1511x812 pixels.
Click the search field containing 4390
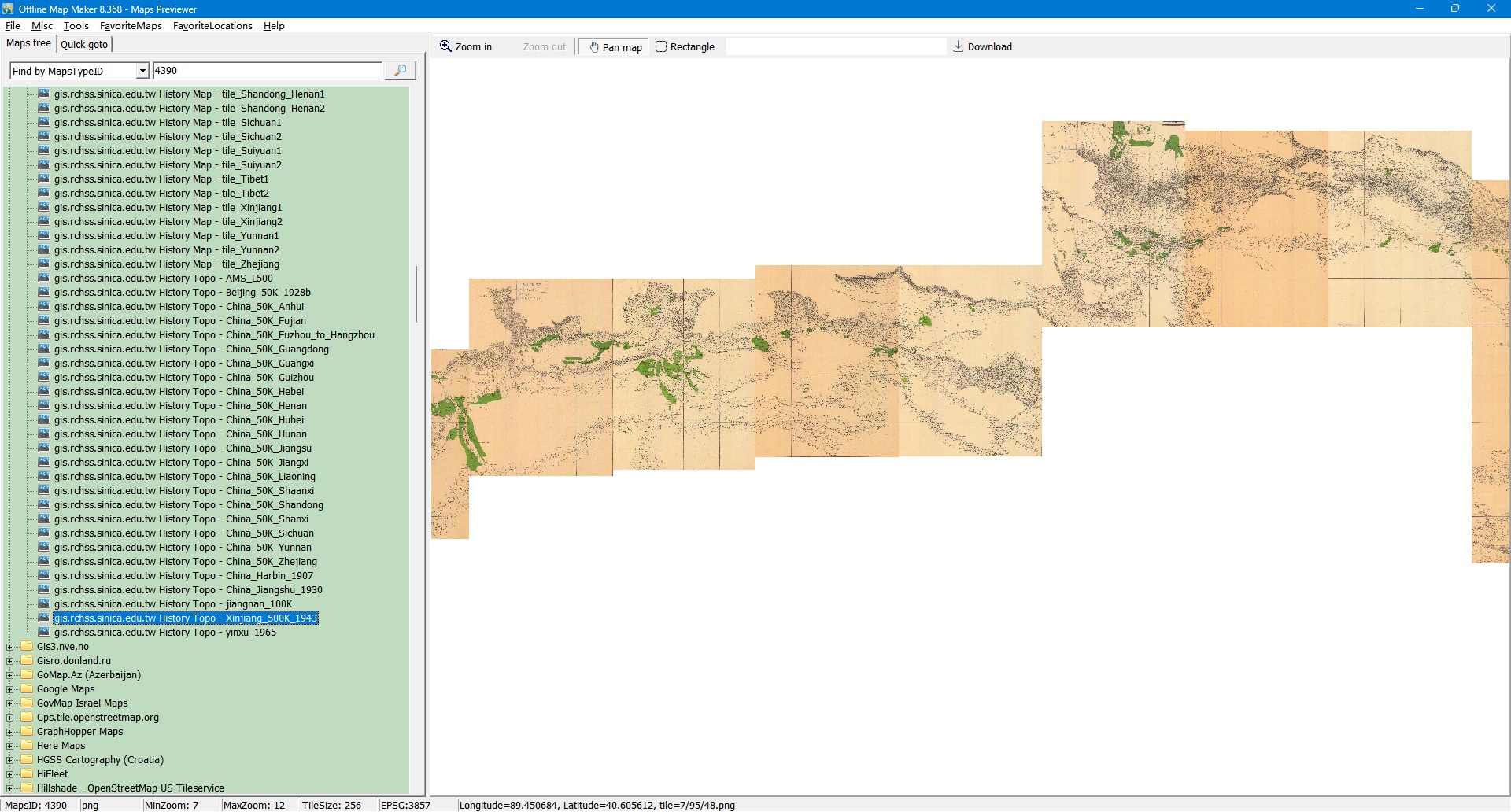point(267,71)
